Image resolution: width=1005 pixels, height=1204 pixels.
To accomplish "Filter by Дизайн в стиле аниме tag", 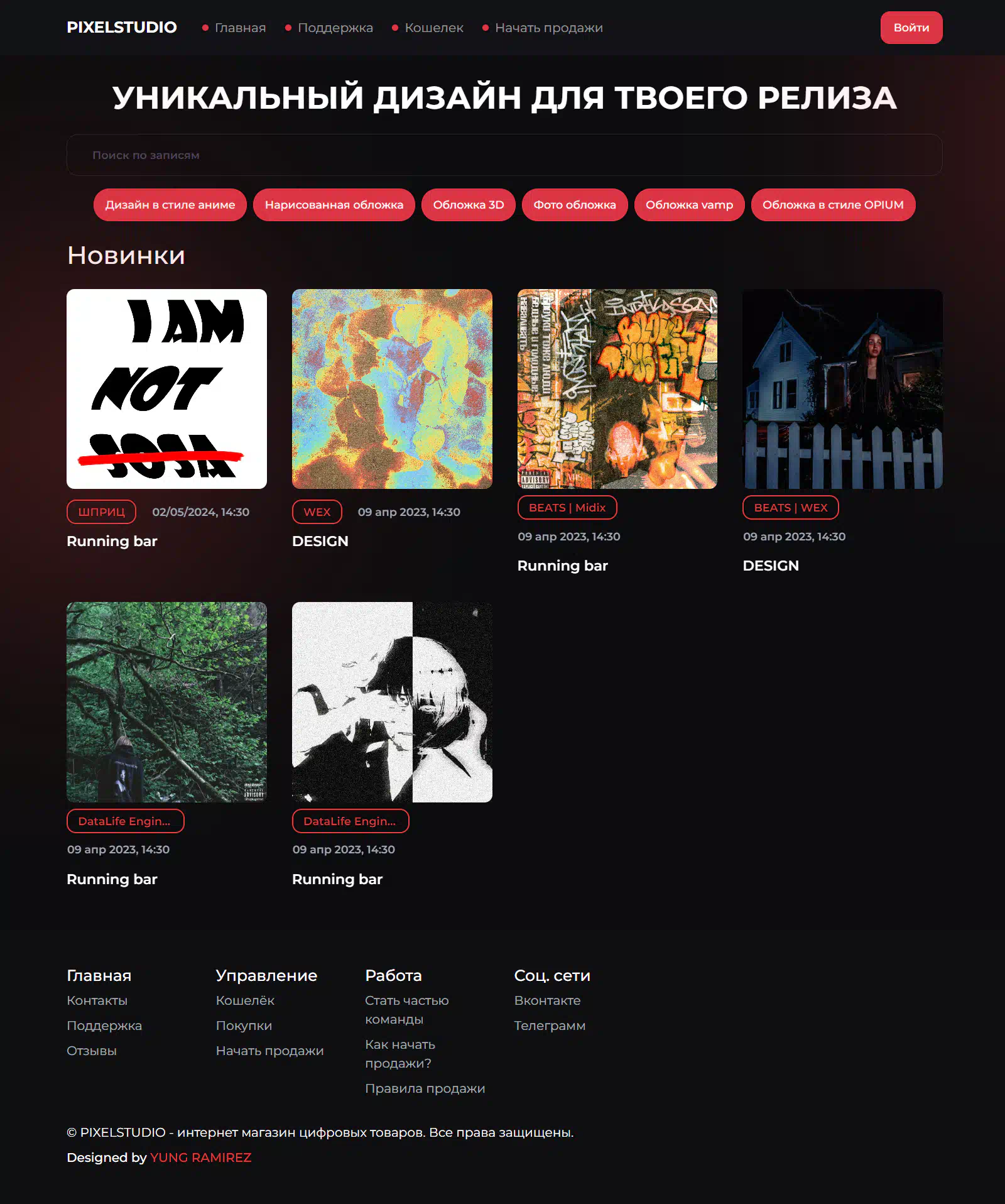I will (170, 205).
